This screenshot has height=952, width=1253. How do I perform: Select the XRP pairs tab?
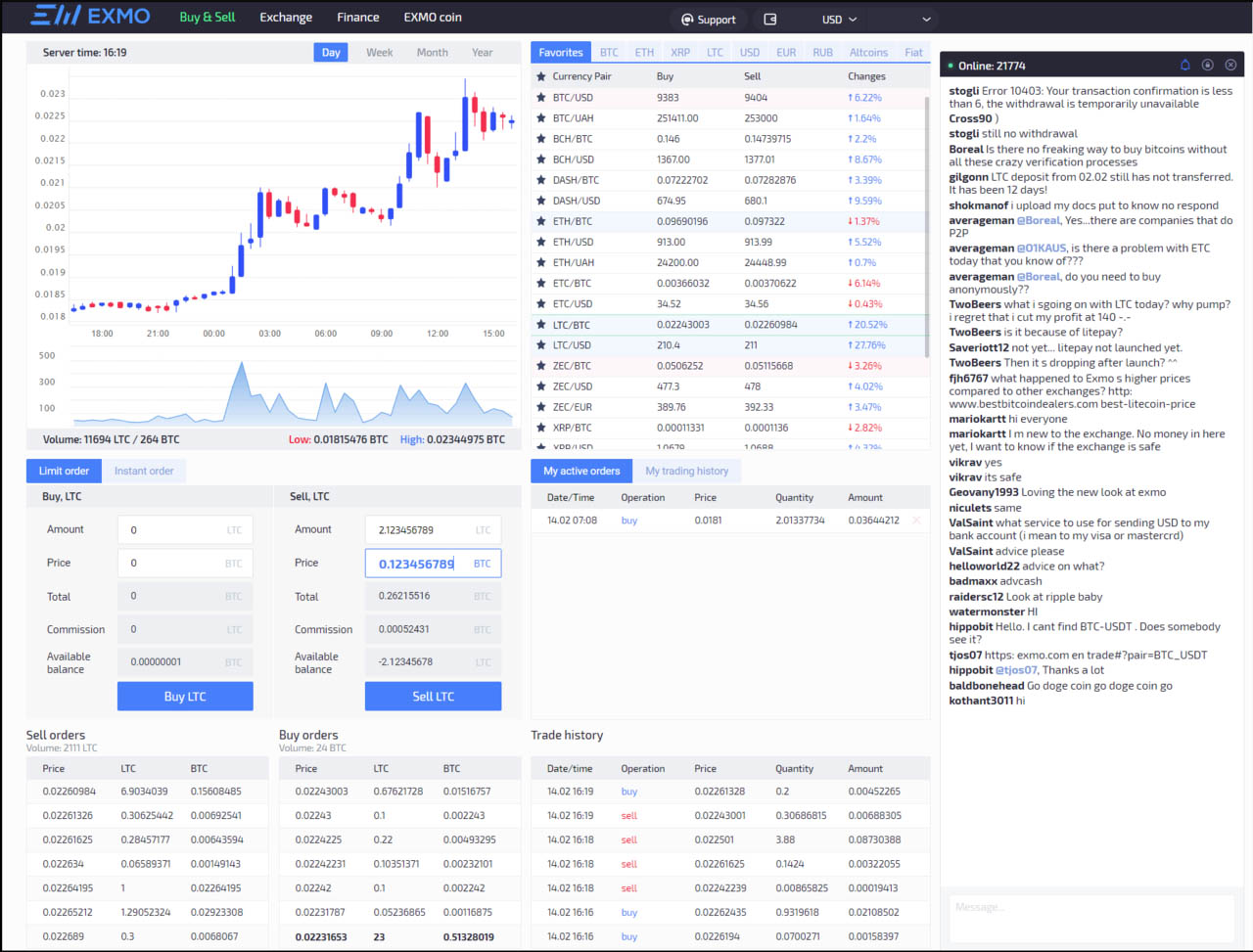pyautogui.click(x=680, y=53)
